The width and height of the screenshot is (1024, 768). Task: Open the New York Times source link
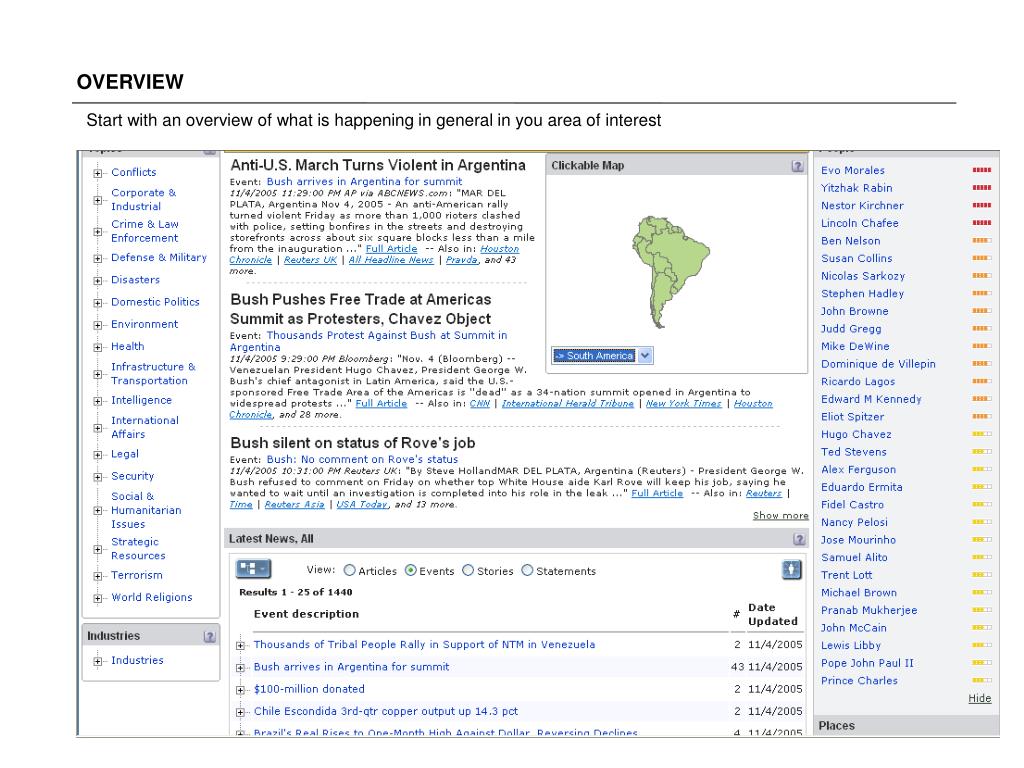click(684, 404)
